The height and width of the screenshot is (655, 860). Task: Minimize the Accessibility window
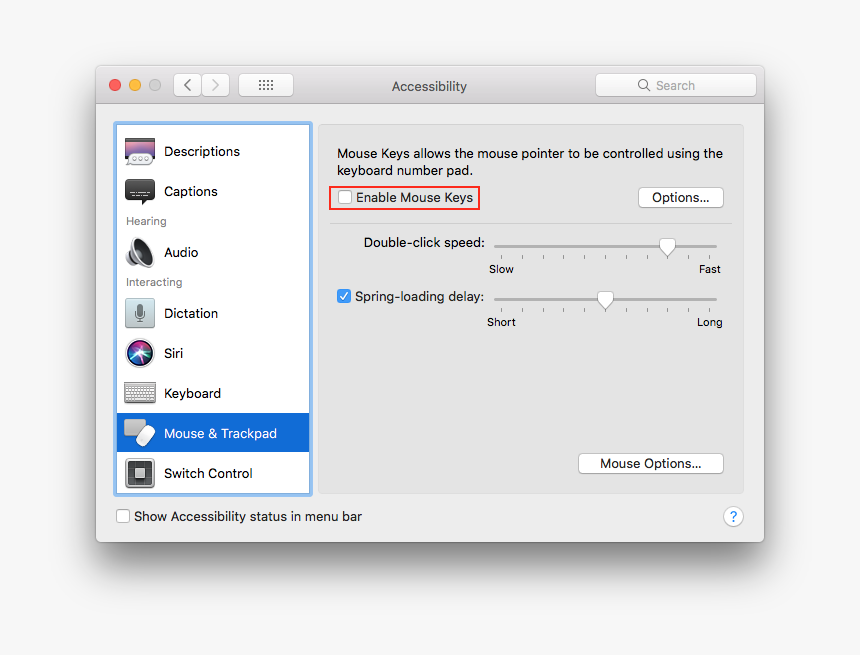click(x=135, y=85)
